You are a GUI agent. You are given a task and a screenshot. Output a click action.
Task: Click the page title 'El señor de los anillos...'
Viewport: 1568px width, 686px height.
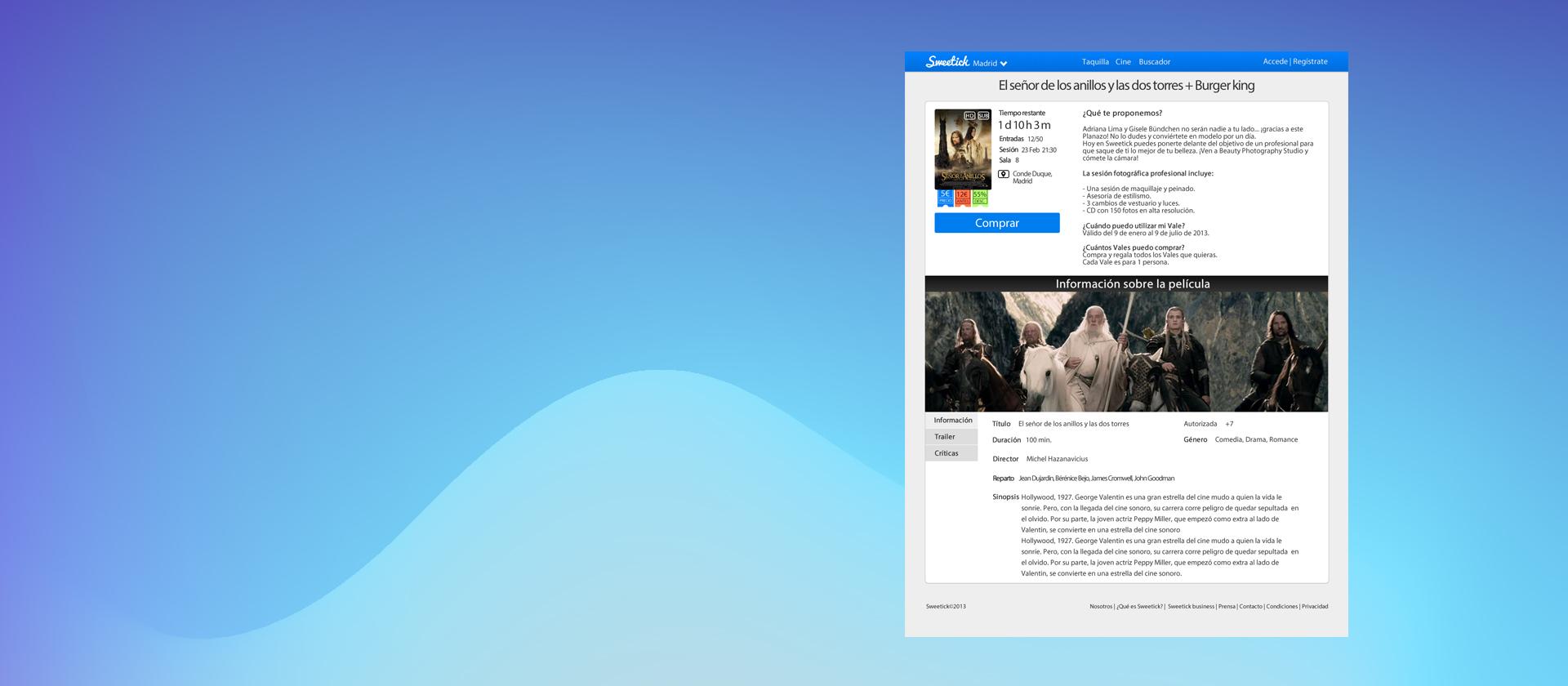(1126, 85)
